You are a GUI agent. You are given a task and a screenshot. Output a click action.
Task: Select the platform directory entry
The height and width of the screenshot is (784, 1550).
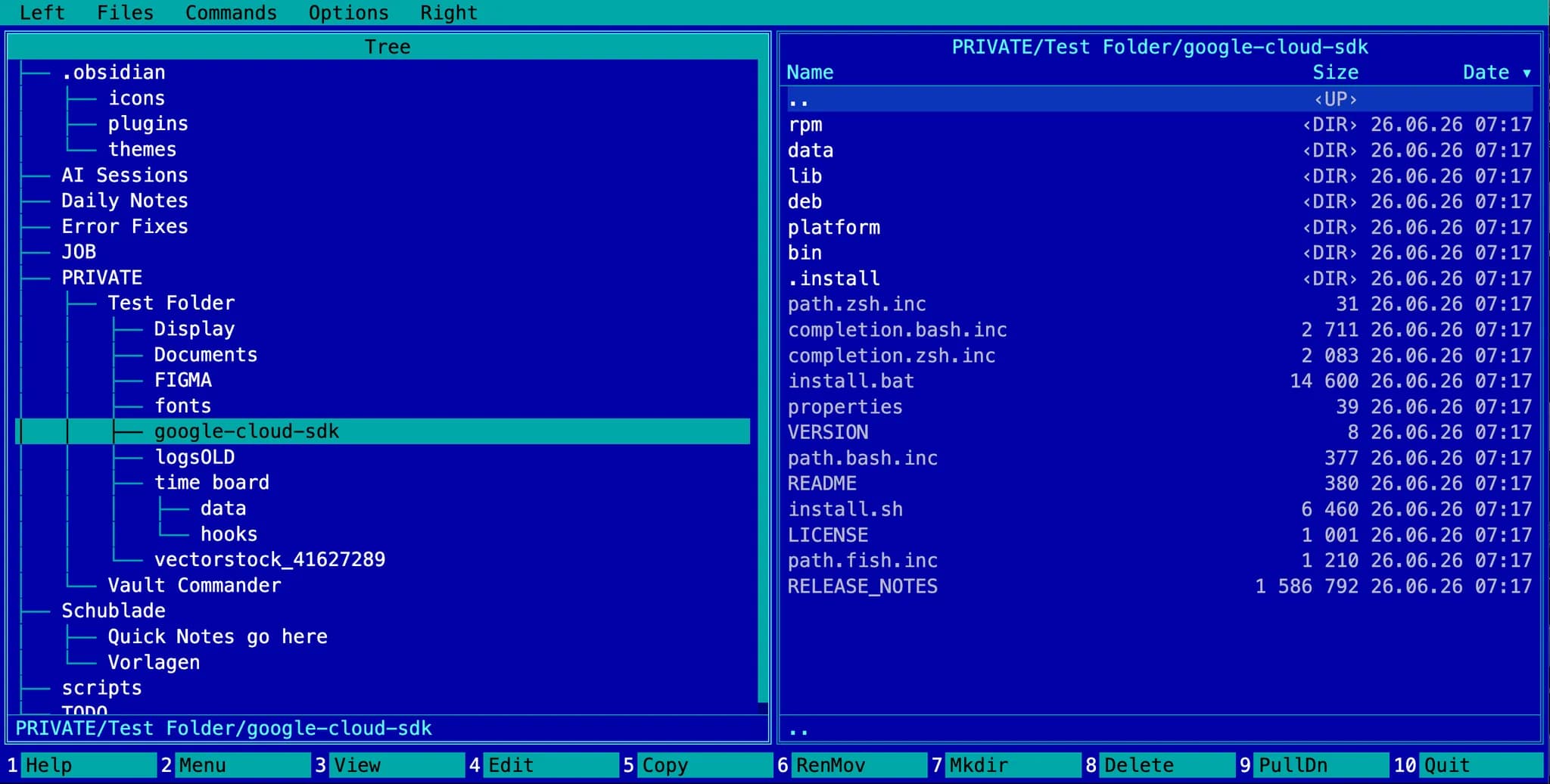coord(1159,227)
